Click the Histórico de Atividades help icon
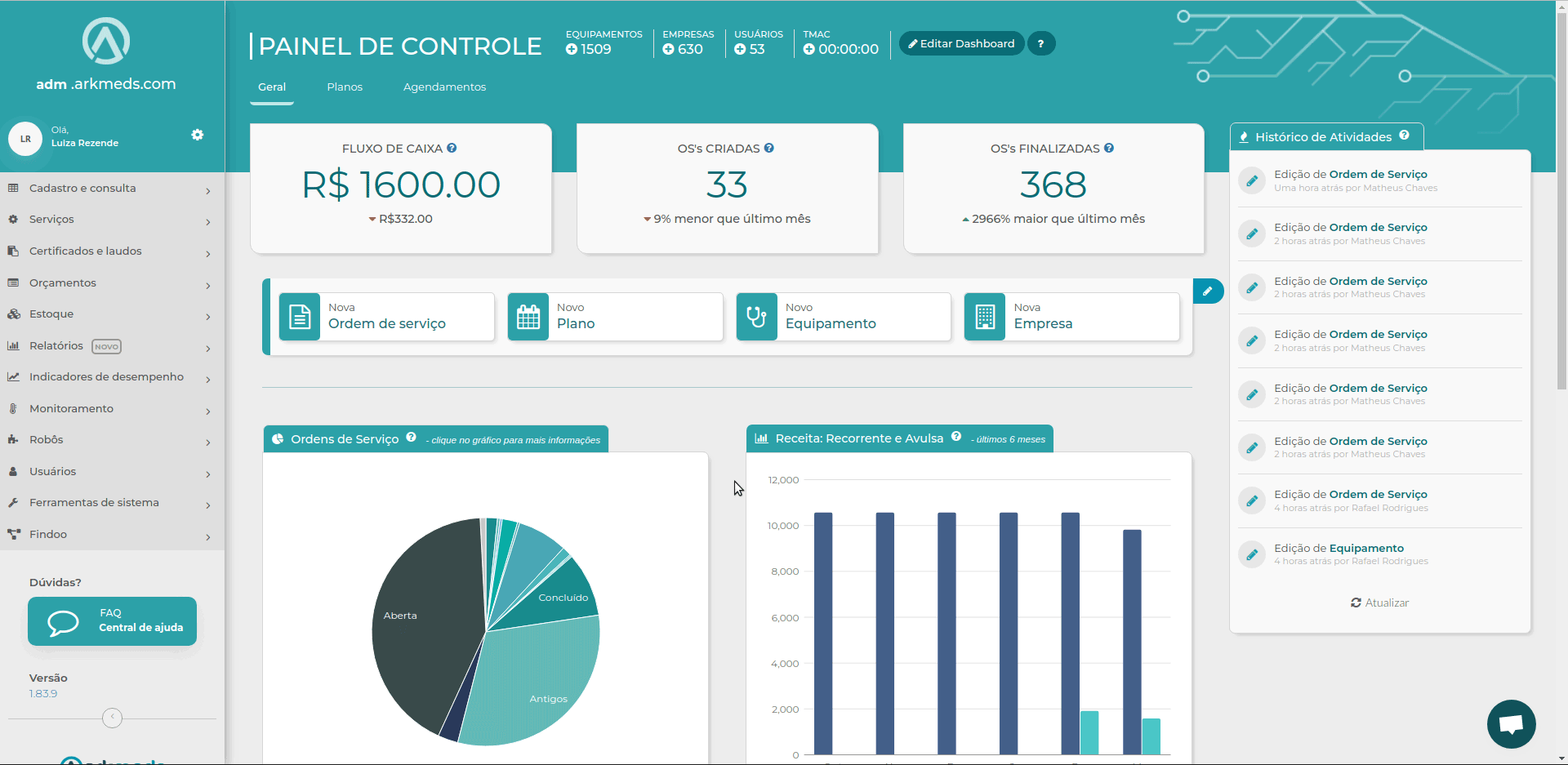This screenshot has width=1568, height=765. [1404, 136]
